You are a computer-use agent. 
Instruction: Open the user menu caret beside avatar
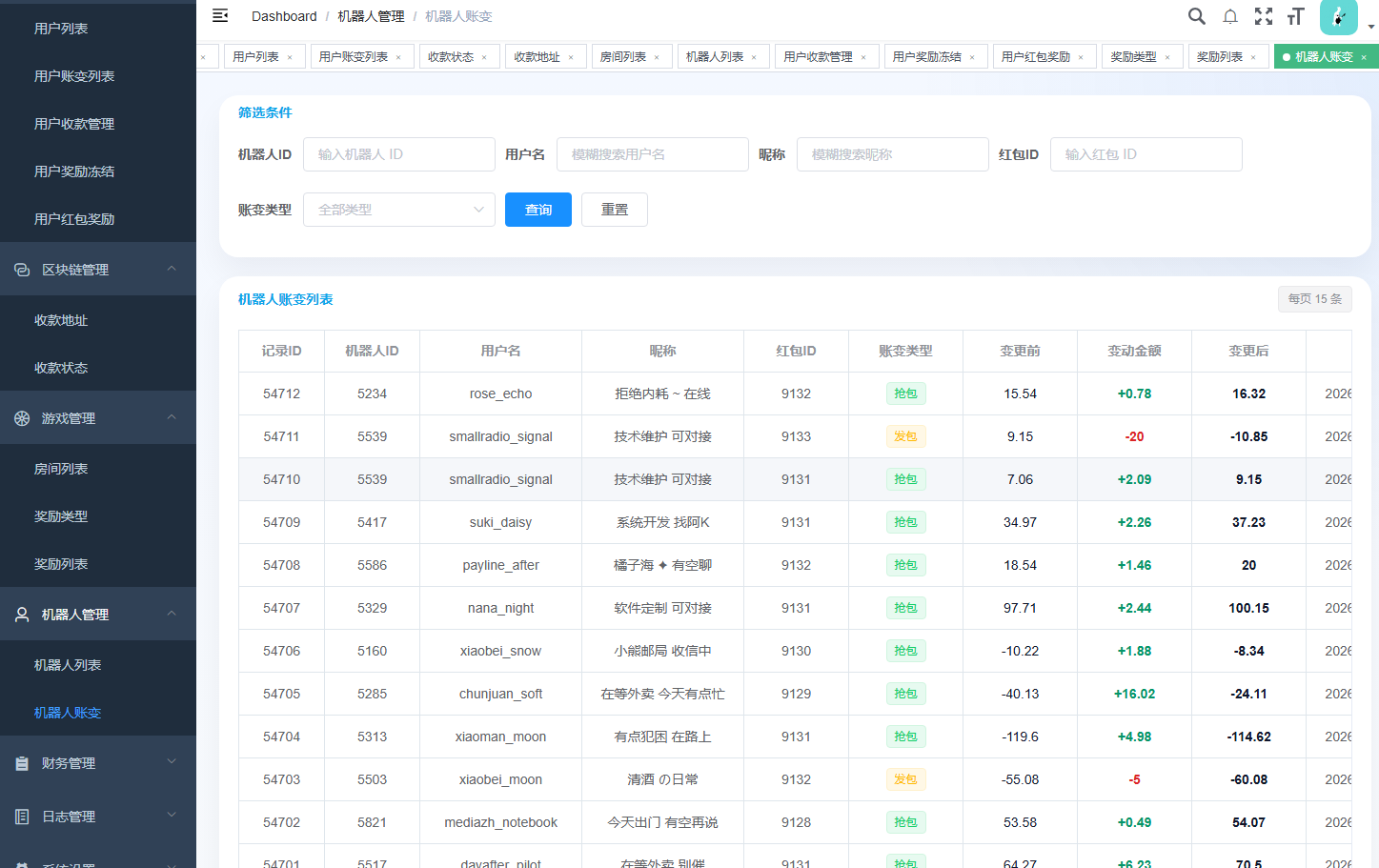(x=1371, y=27)
